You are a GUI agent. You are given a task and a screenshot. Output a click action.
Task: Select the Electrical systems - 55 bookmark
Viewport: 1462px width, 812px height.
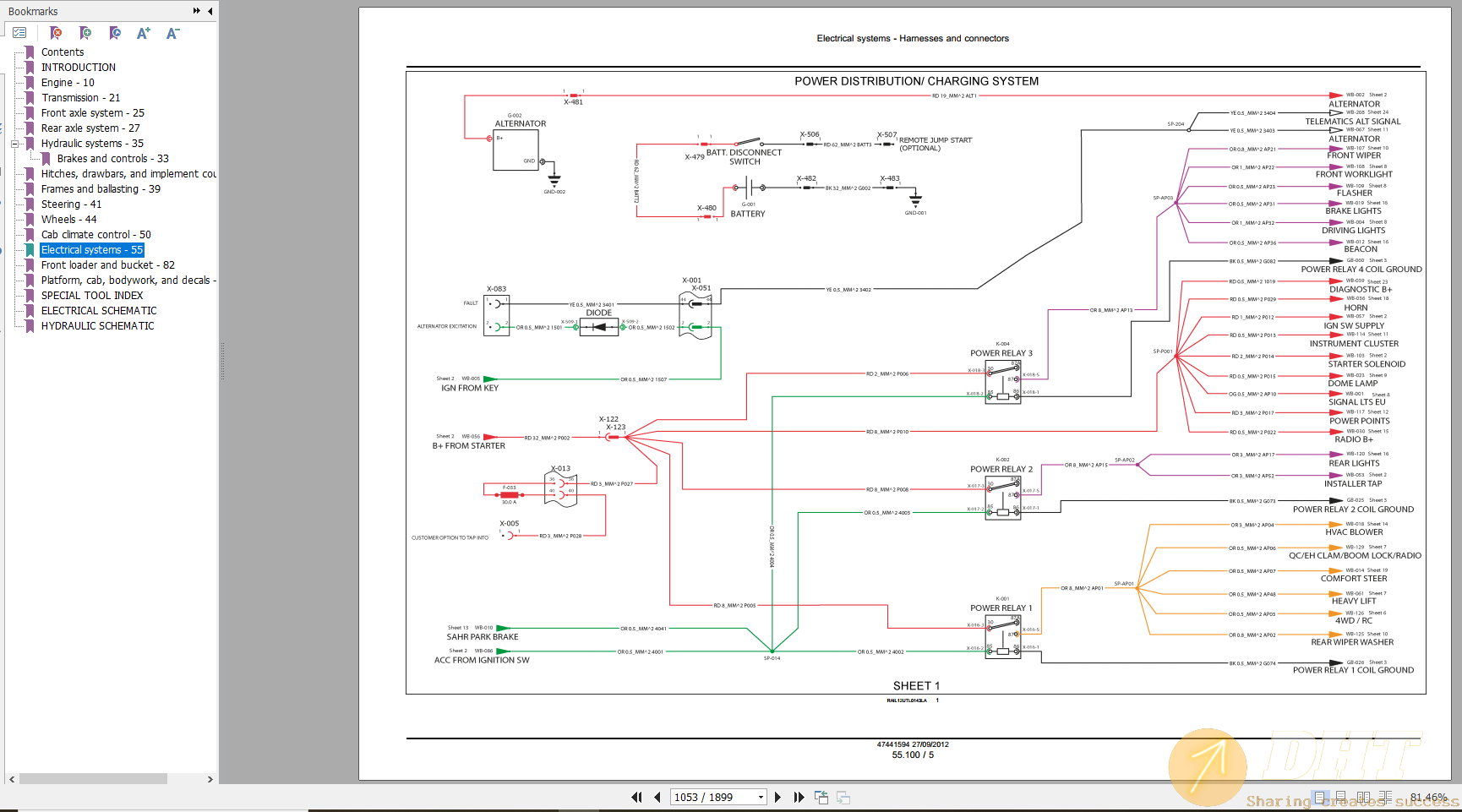point(92,249)
